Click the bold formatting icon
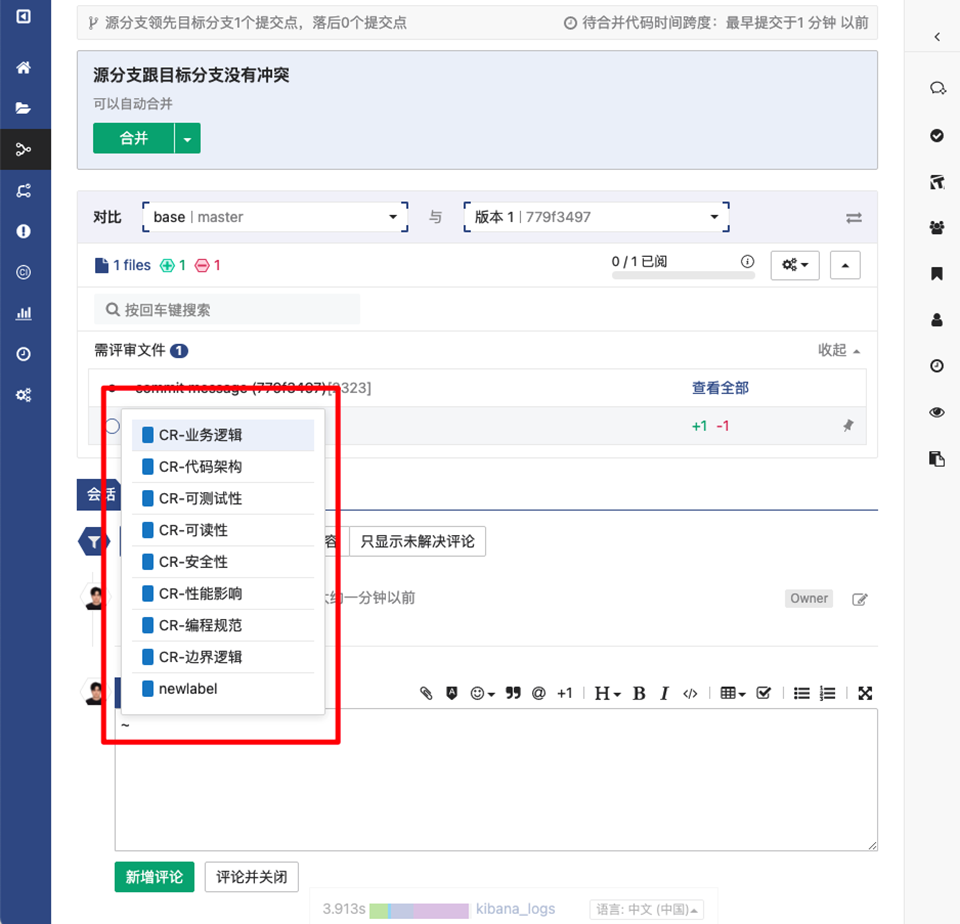 click(639, 693)
